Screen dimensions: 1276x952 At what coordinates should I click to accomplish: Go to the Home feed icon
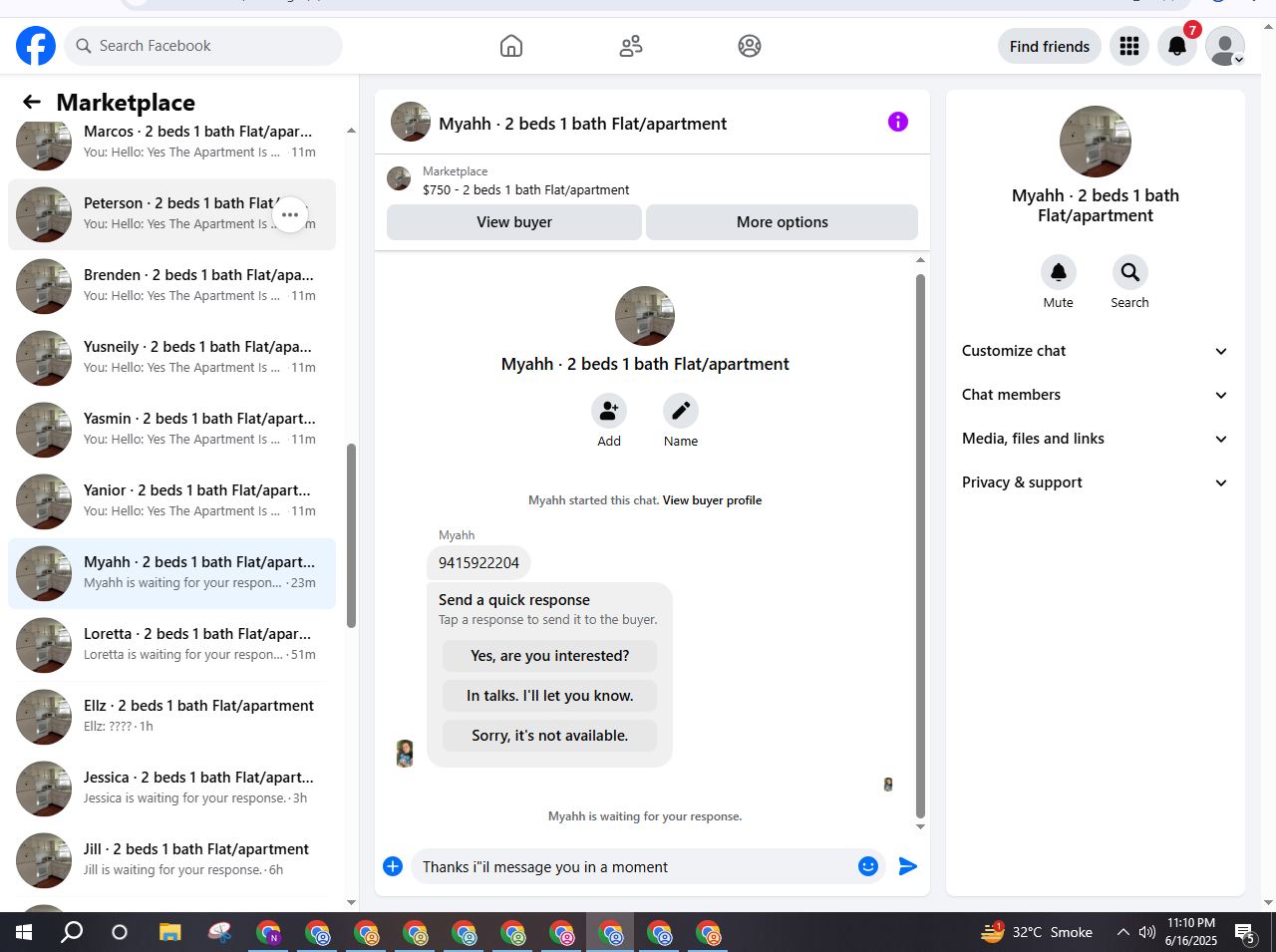pyautogui.click(x=511, y=46)
